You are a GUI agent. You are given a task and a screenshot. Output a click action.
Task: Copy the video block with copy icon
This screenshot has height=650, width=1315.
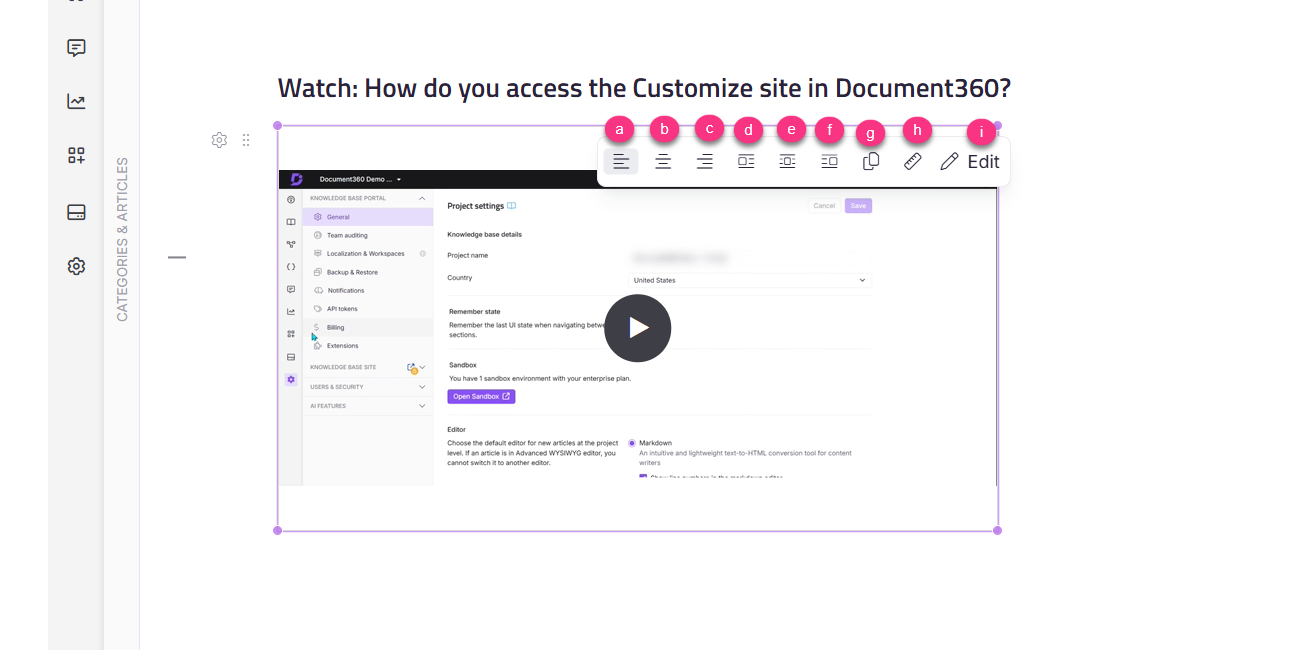point(871,162)
